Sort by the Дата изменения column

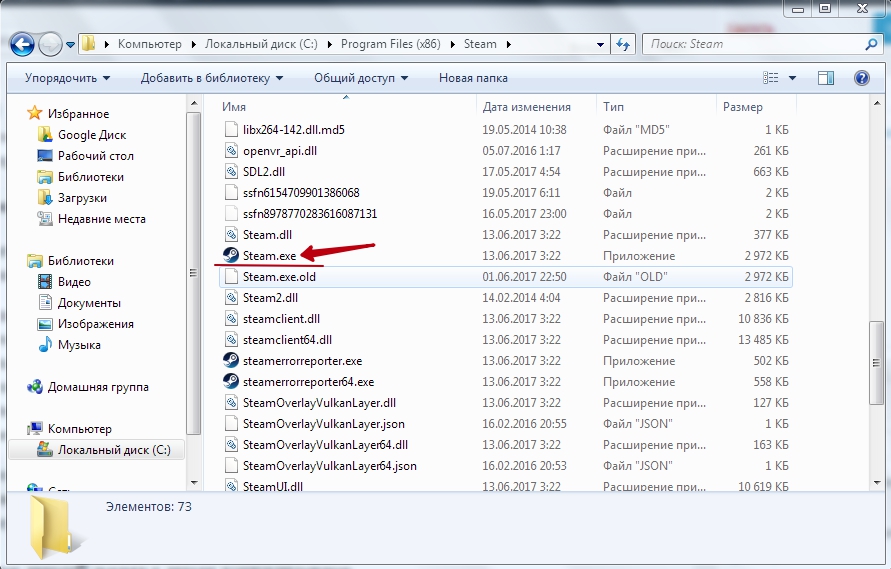point(526,107)
